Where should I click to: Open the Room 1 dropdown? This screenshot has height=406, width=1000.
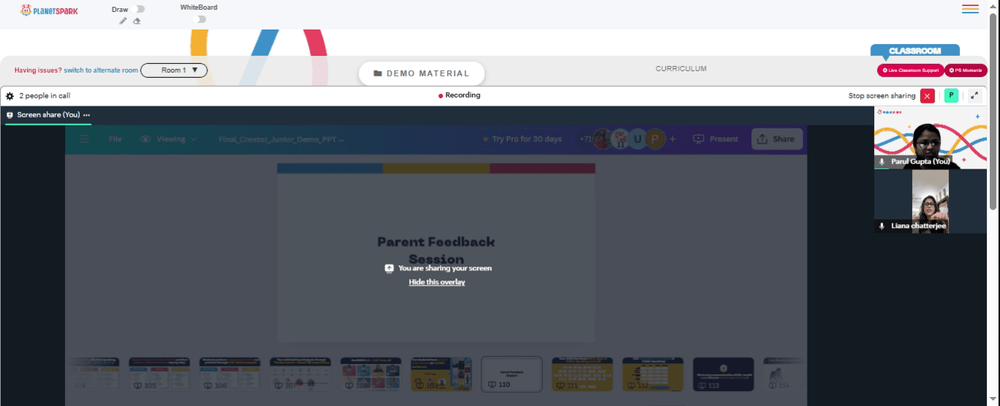(x=174, y=70)
